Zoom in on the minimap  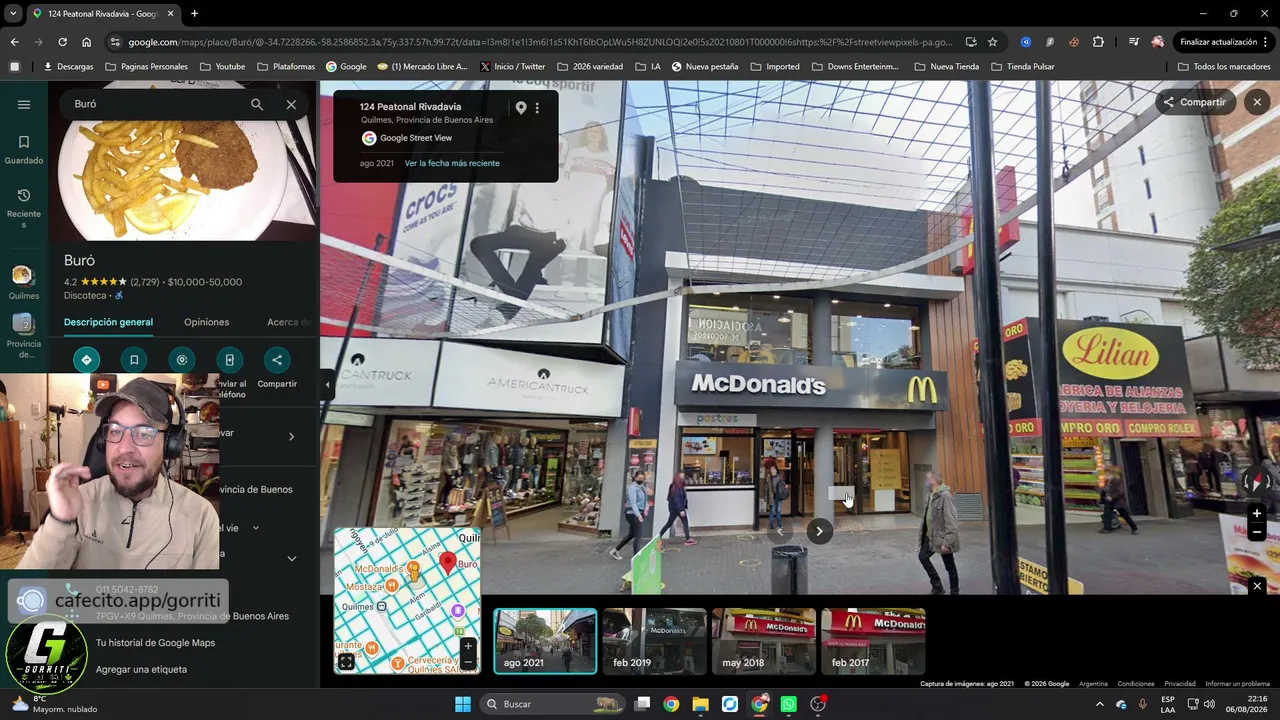(467, 646)
